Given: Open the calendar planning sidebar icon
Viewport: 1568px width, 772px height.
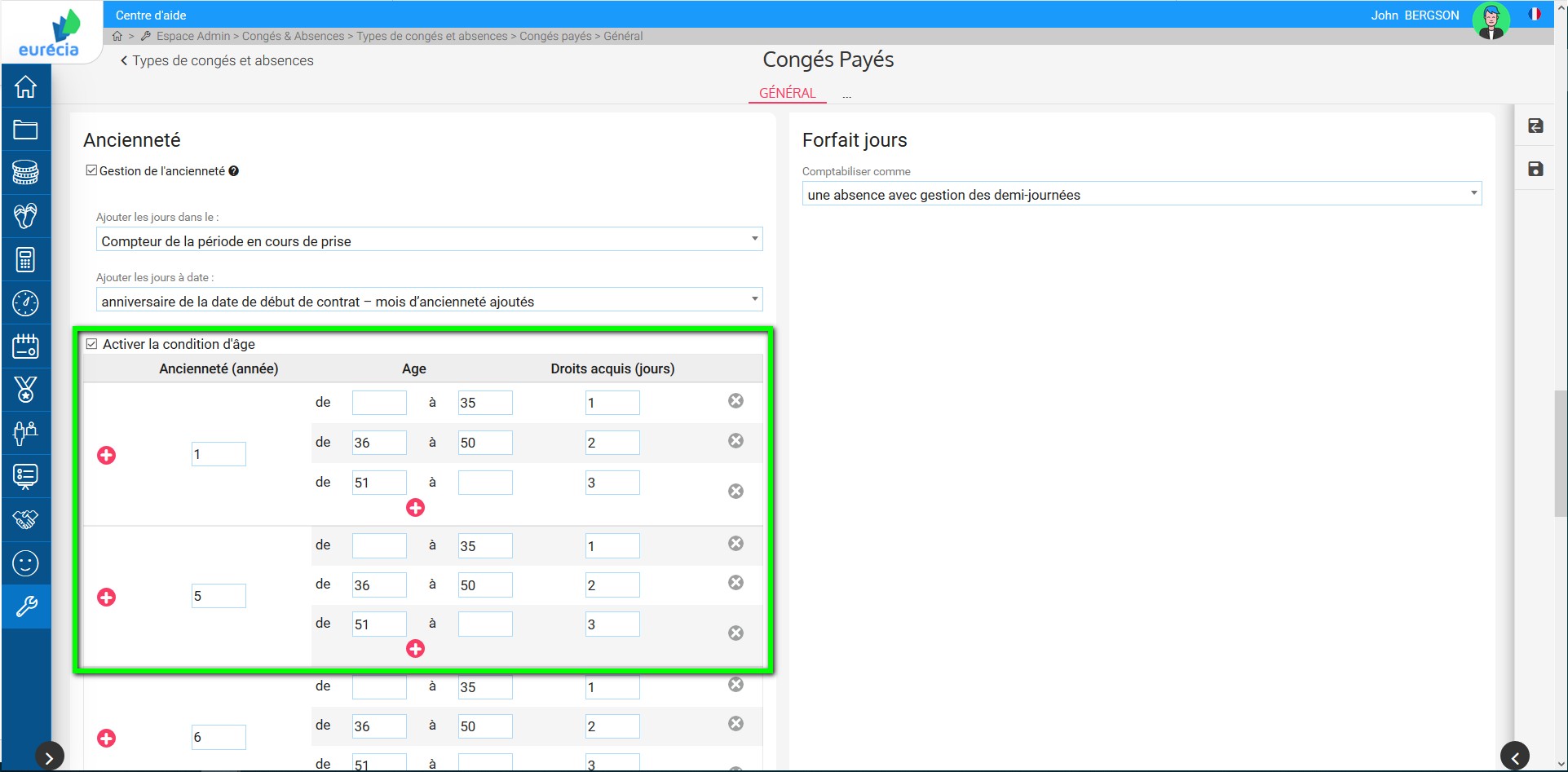Looking at the screenshot, I should (25, 346).
